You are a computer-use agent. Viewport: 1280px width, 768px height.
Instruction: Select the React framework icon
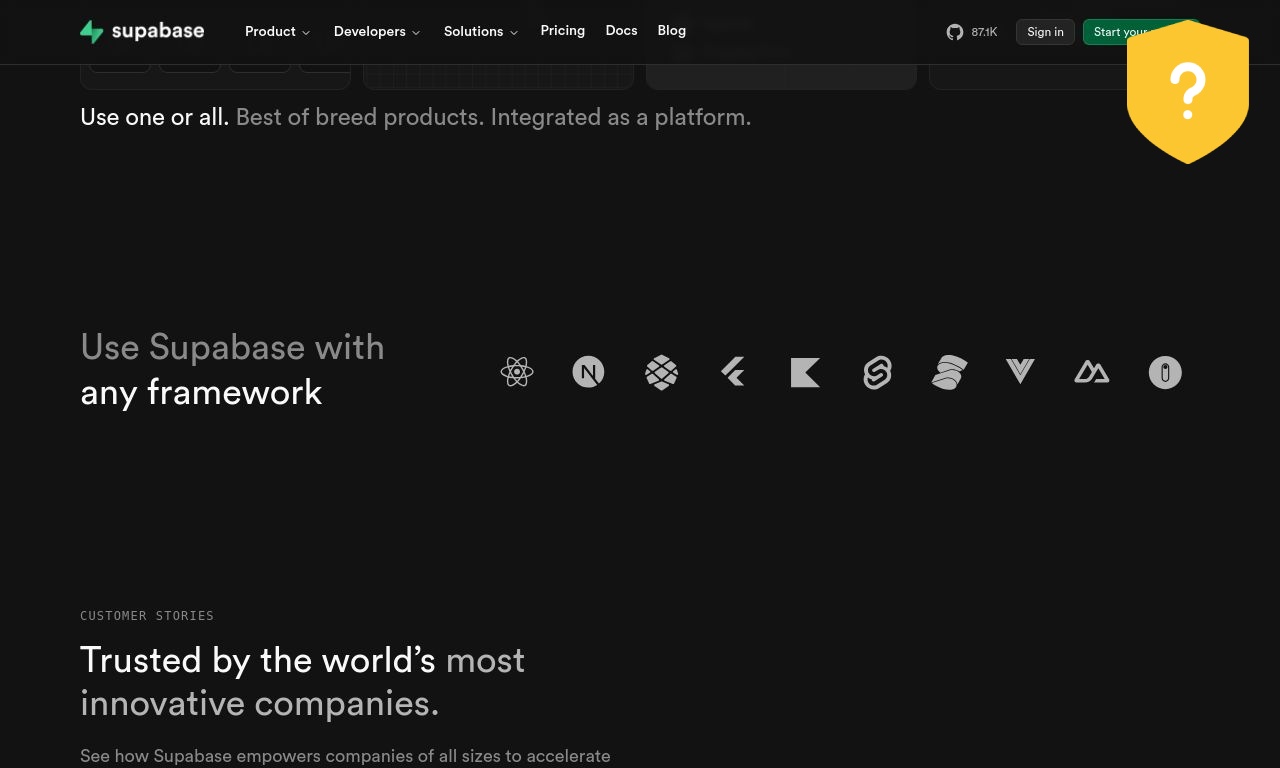point(517,372)
